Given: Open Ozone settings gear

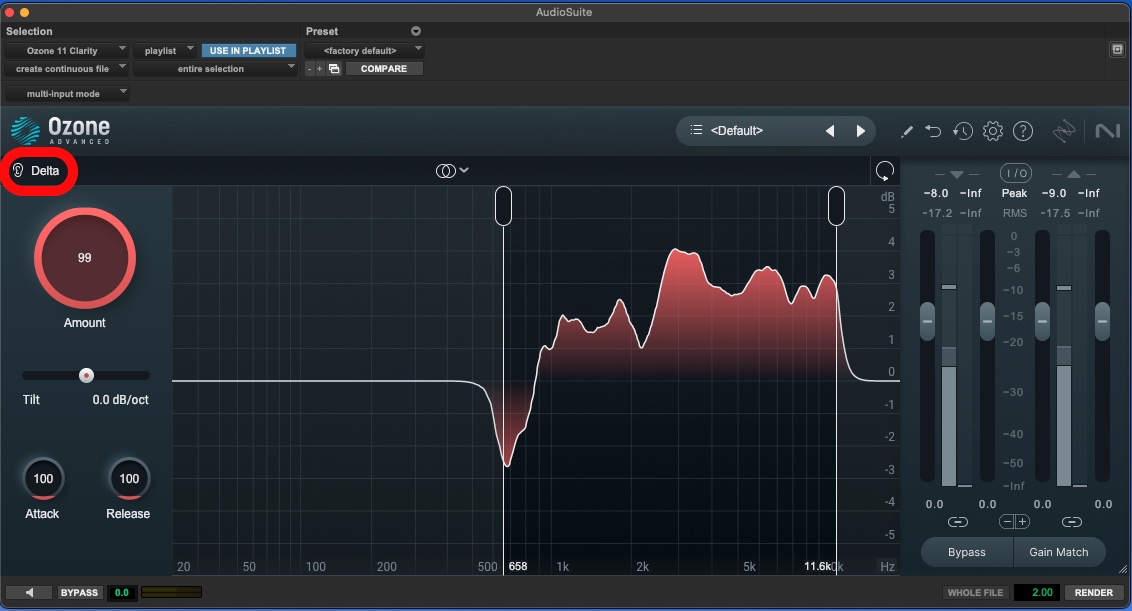Looking at the screenshot, I should click(993, 131).
